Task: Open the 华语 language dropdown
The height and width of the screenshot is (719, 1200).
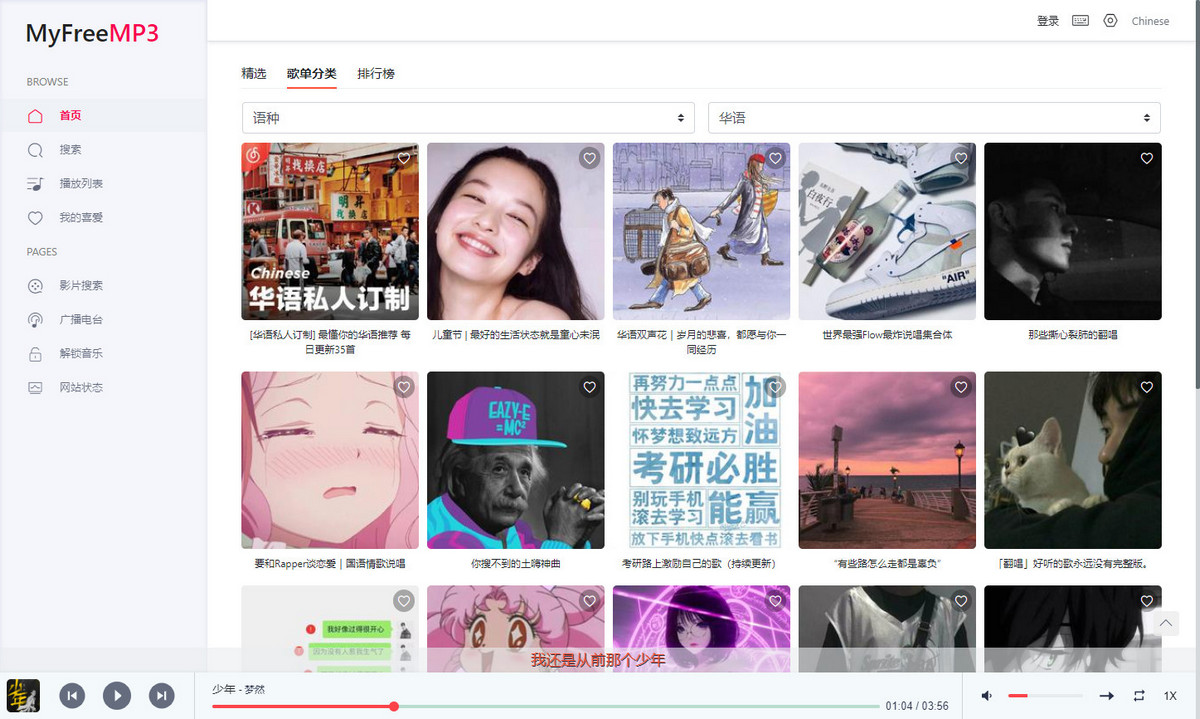Action: click(x=934, y=118)
